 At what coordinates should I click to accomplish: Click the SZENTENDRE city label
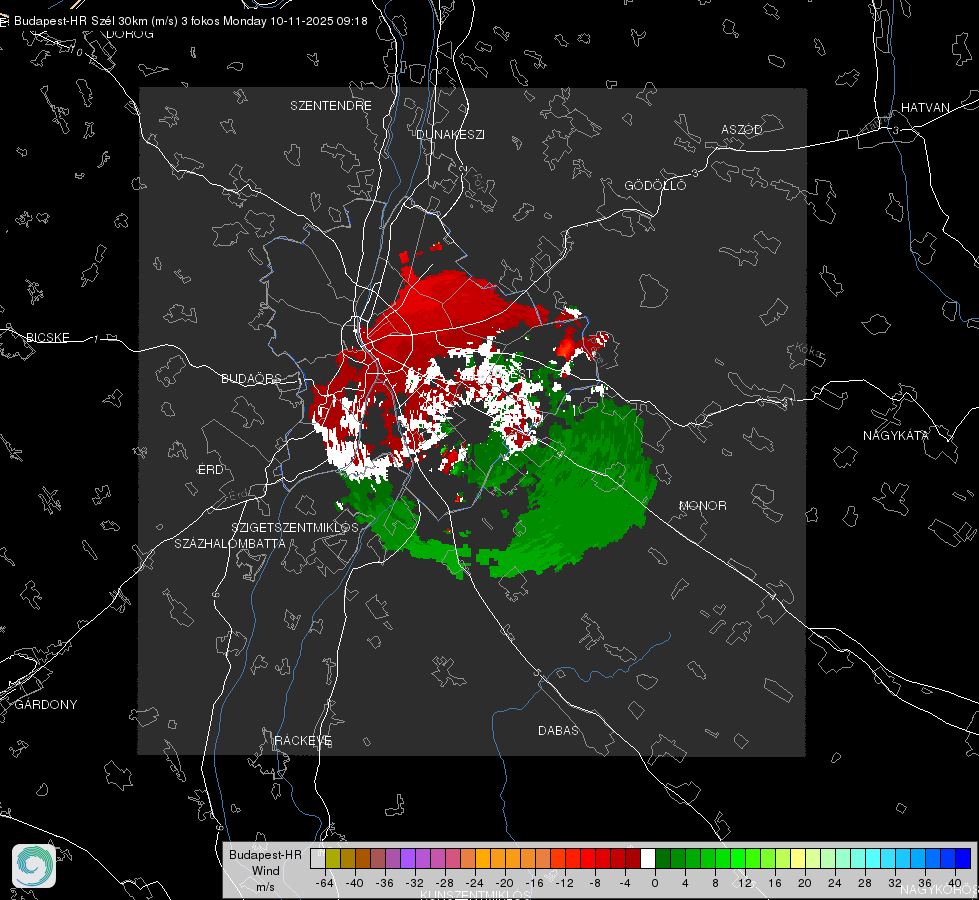tap(331, 106)
